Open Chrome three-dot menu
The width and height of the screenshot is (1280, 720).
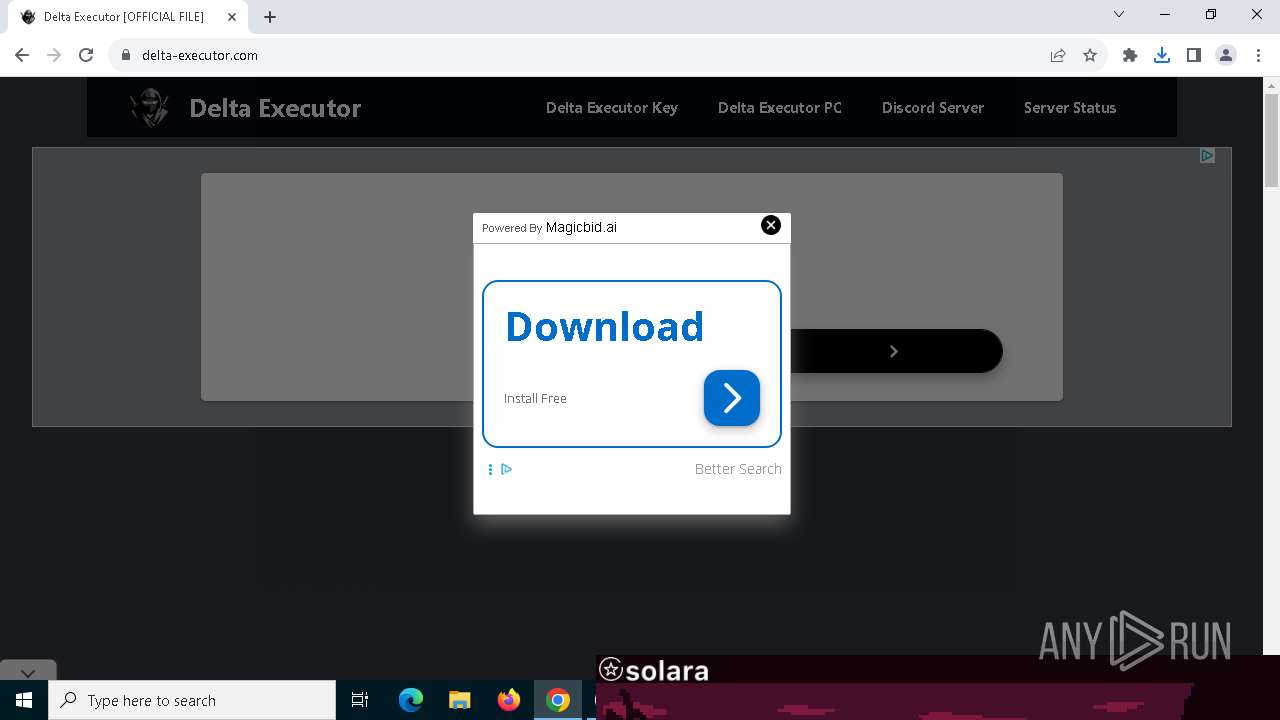click(x=1258, y=55)
